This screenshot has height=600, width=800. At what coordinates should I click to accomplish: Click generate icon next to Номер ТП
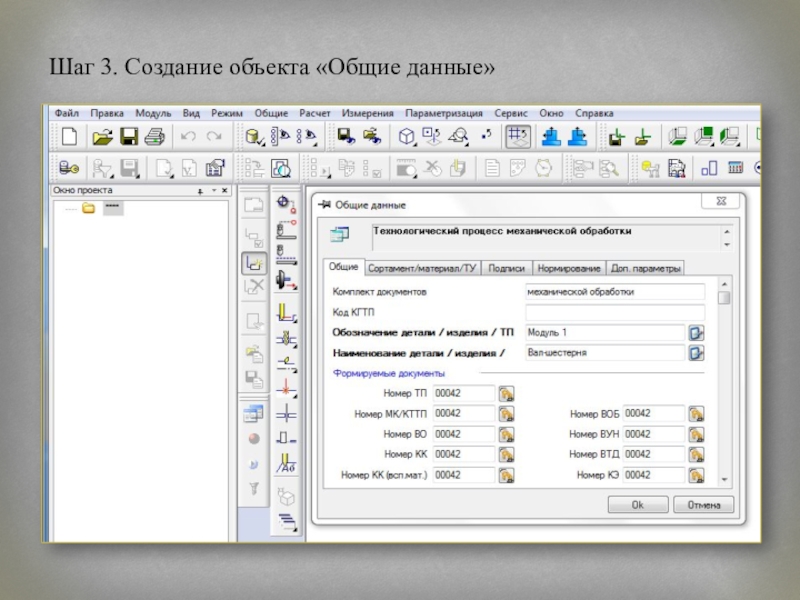tap(506, 393)
